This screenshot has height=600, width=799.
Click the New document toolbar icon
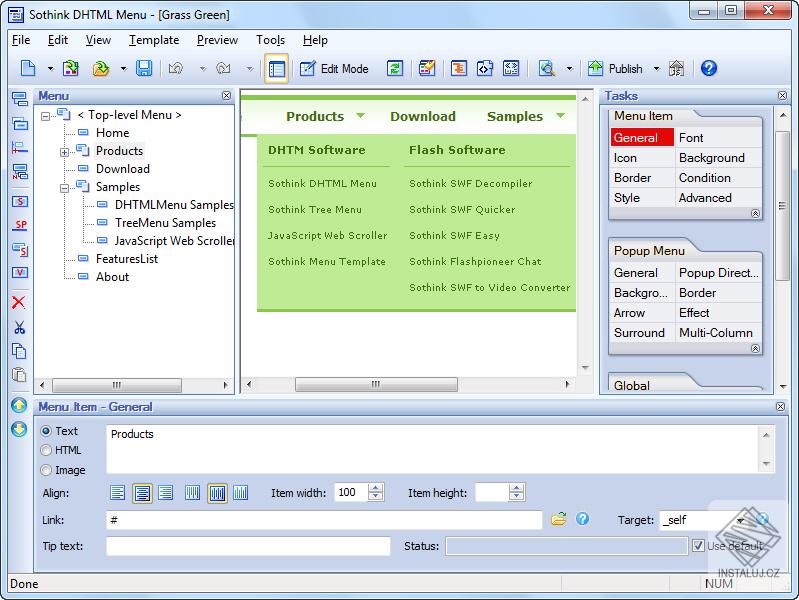pos(28,69)
